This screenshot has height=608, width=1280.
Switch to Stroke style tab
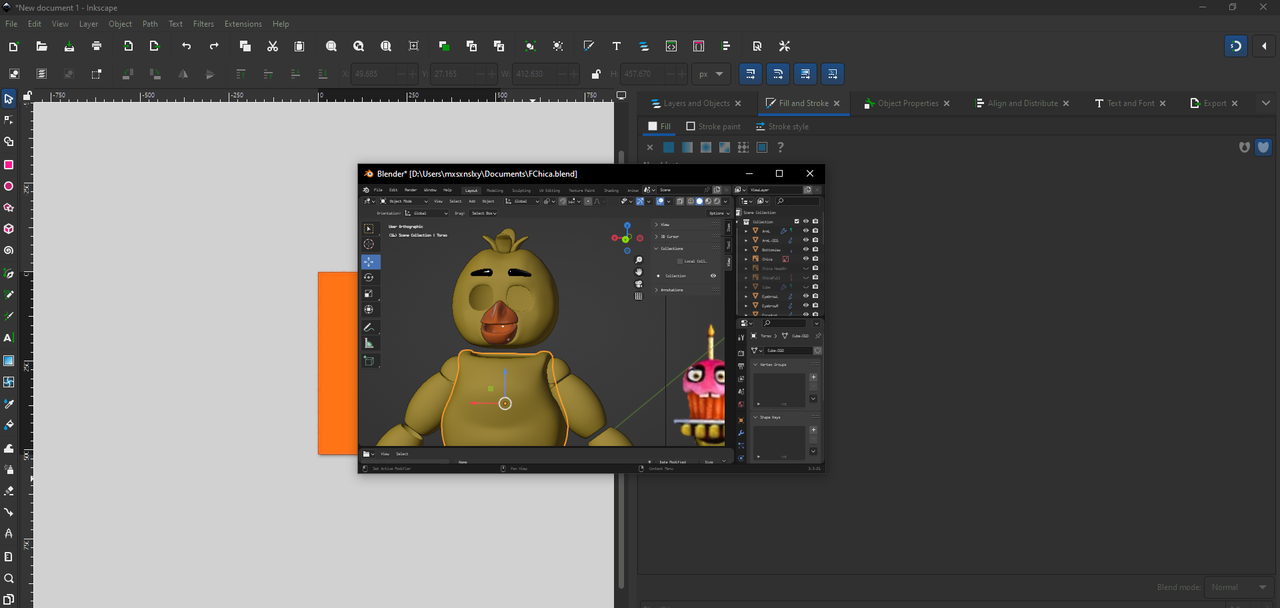(x=782, y=127)
